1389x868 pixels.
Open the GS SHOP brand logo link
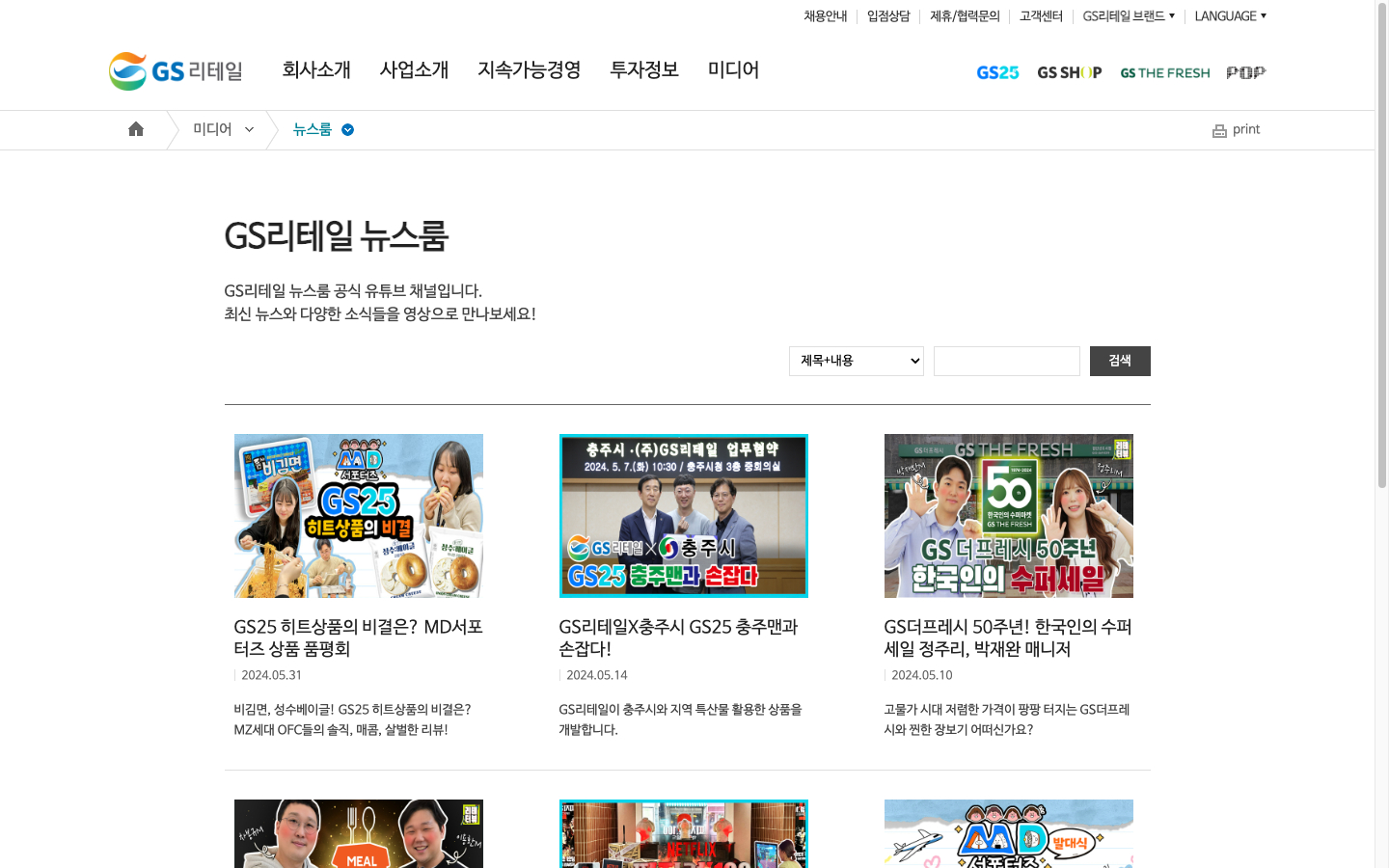coord(1069,72)
